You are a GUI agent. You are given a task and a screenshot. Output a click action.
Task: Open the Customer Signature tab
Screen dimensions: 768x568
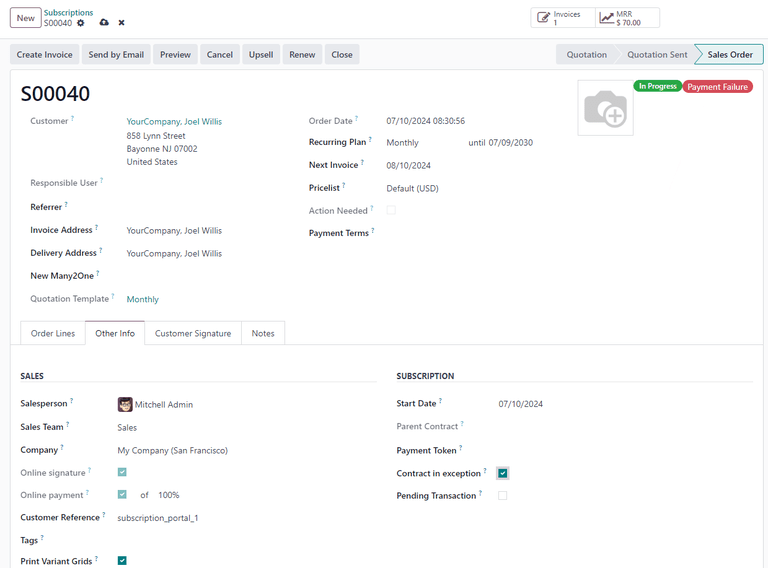click(x=193, y=333)
